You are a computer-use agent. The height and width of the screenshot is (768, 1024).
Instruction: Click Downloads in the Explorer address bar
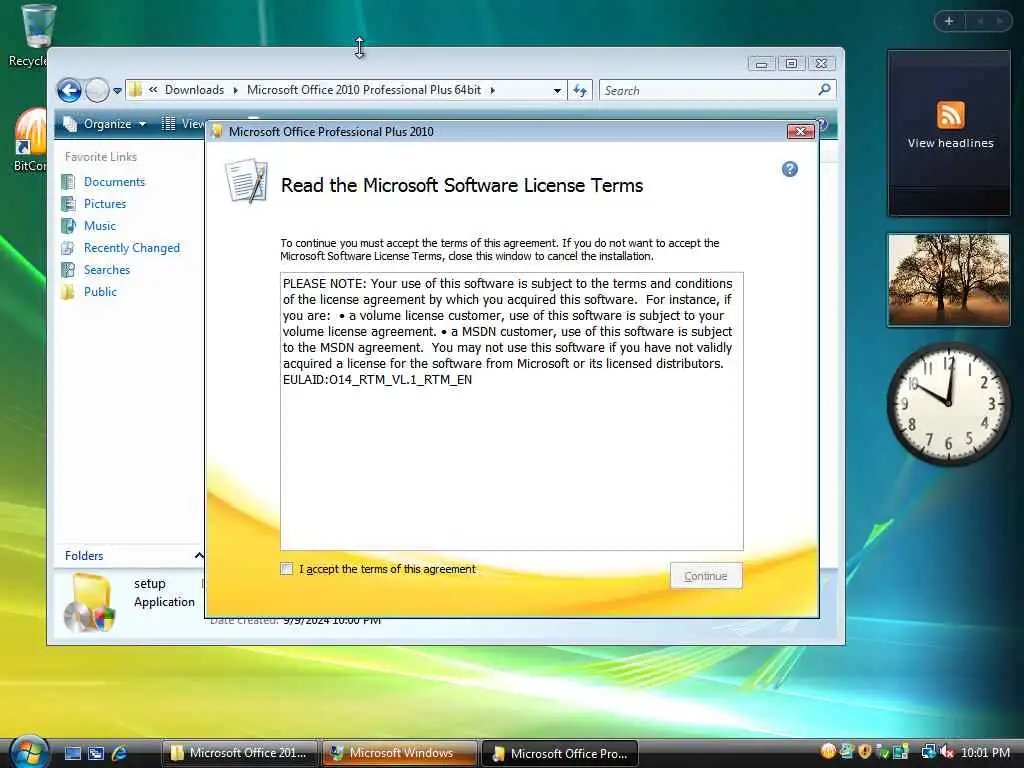[x=194, y=90]
